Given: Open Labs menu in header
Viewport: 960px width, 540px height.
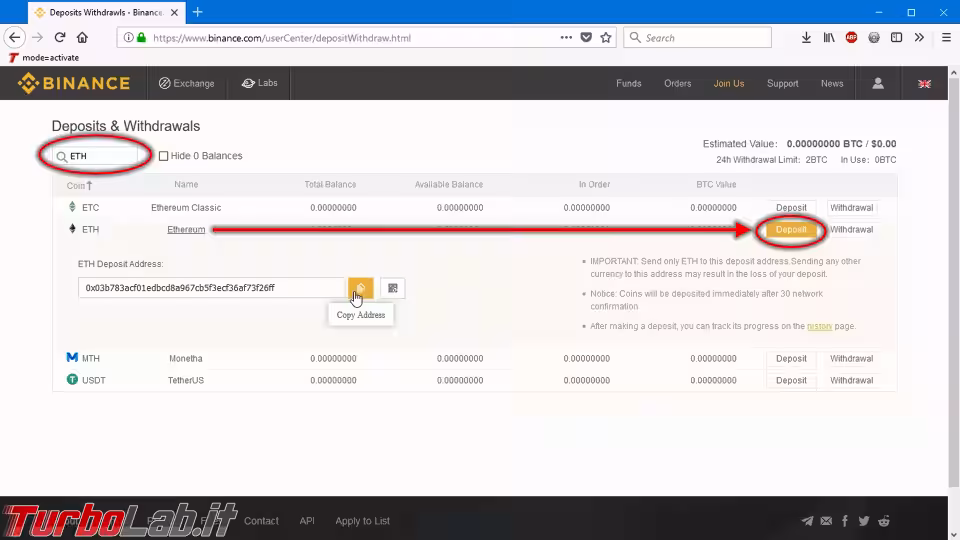Looking at the screenshot, I should pyautogui.click(x=260, y=83).
